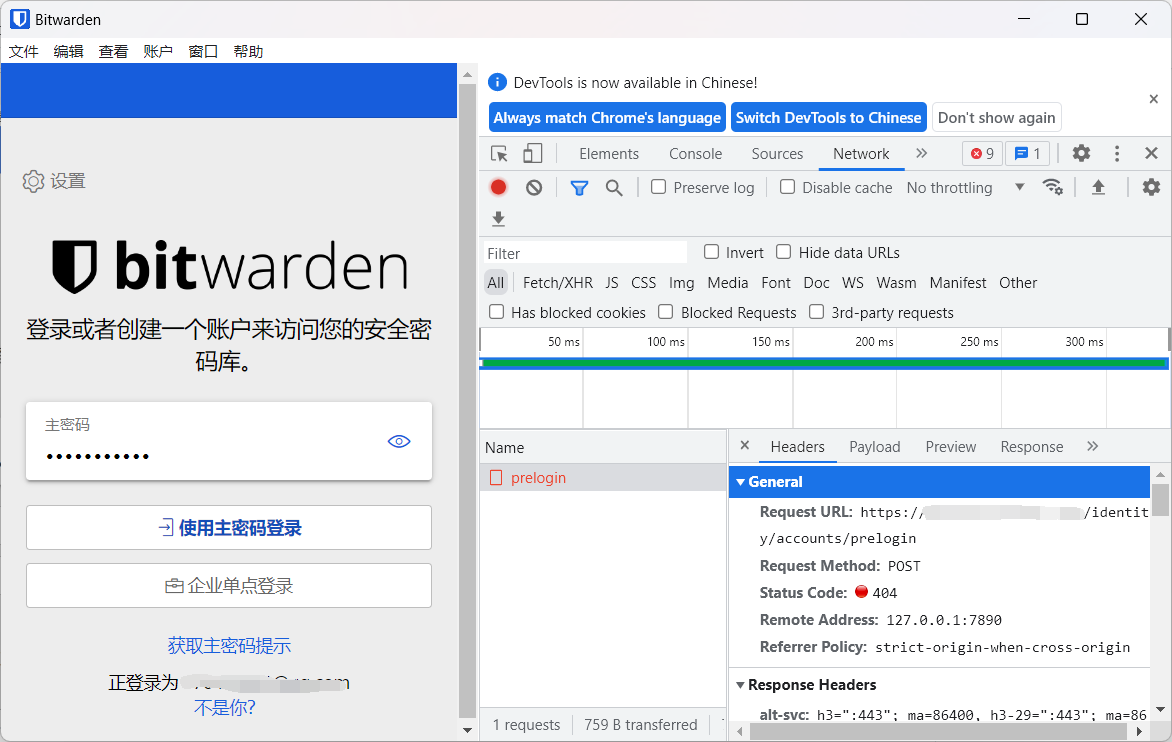Check Has blocked cookies
This screenshot has height=742, width=1172.
click(496, 312)
